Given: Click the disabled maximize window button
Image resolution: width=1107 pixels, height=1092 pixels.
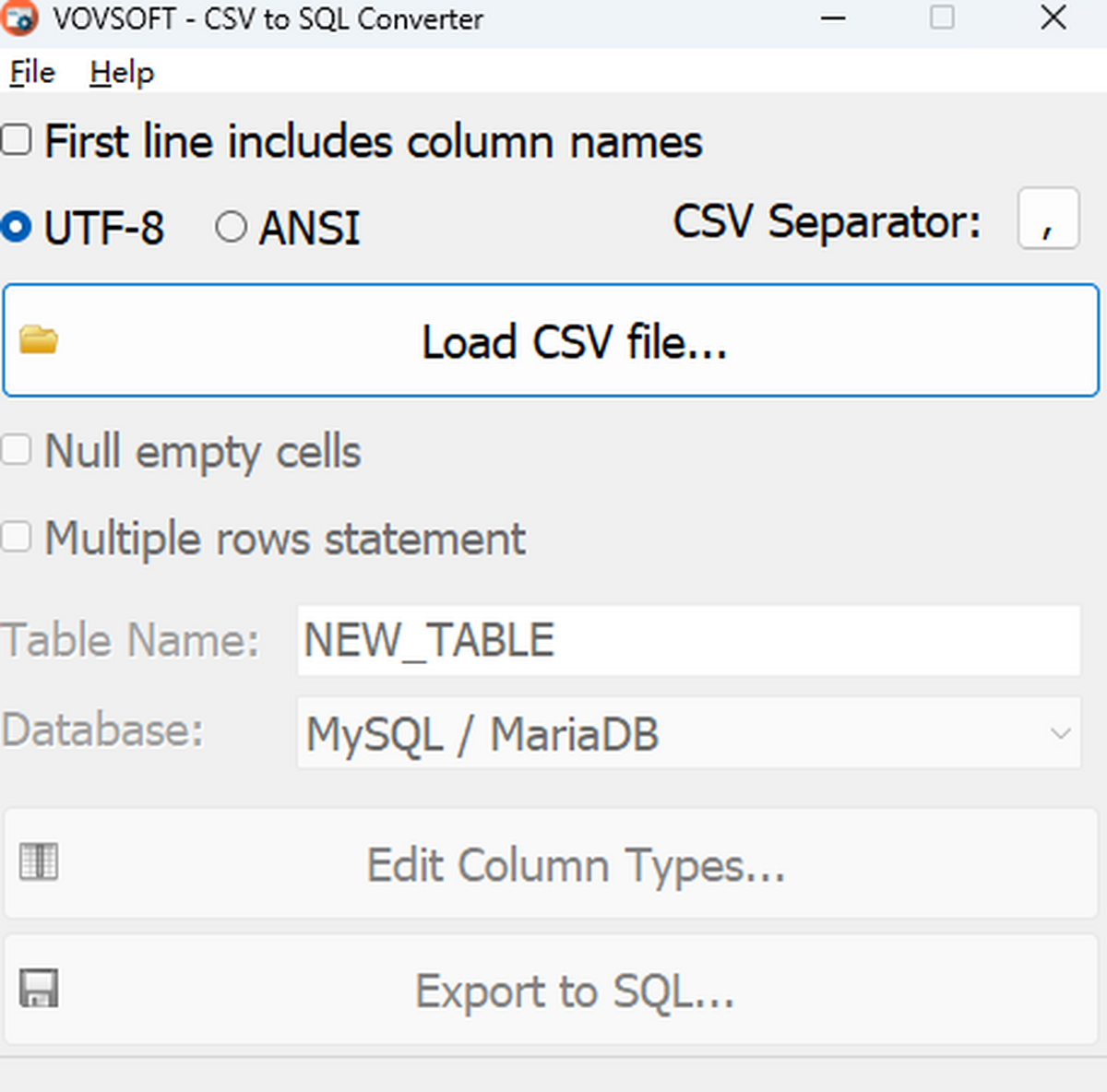Looking at the screenshot, I should coord(942,18).
